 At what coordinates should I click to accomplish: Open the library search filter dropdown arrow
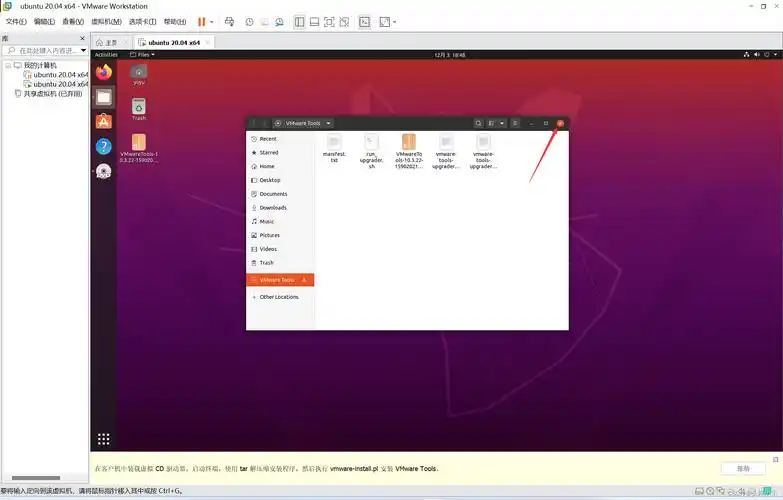pos(83,50)
